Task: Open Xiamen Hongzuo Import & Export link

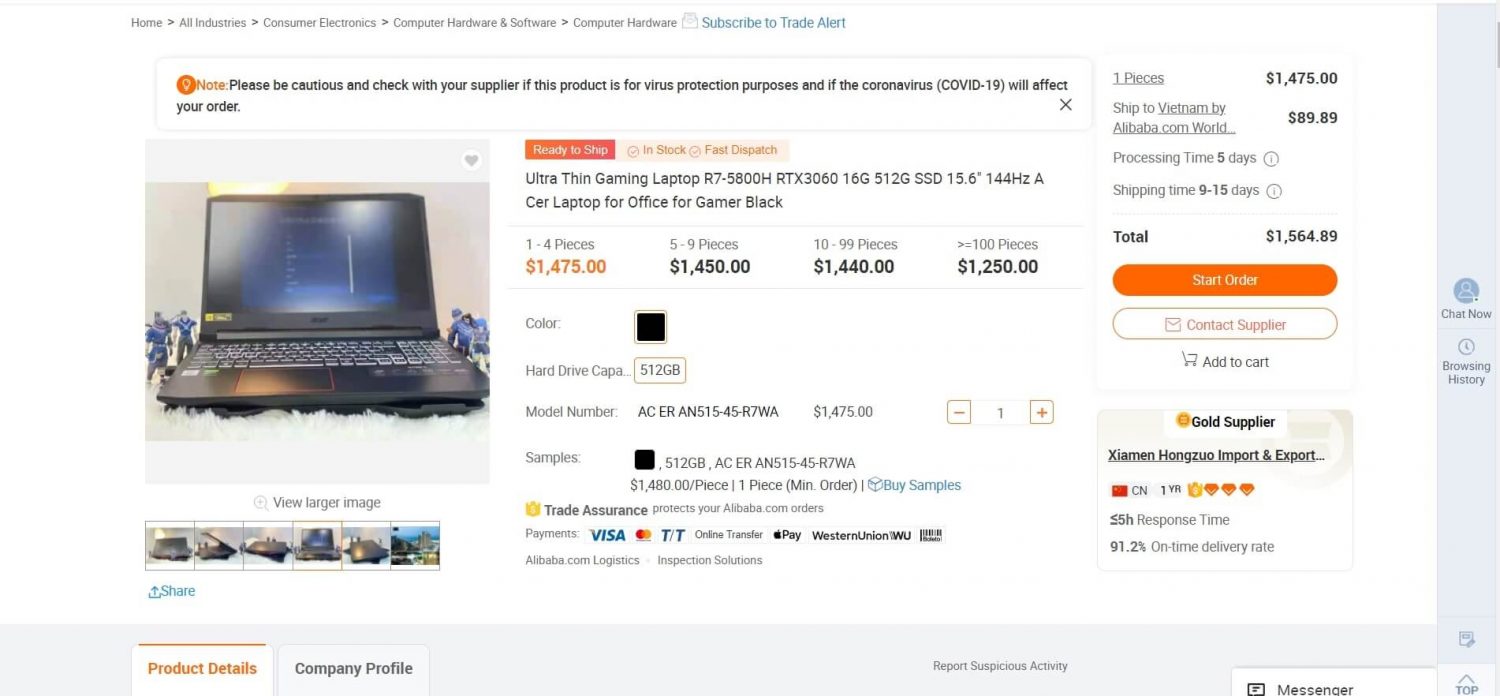Action: pyautogui.click(x=1216, y=455)
